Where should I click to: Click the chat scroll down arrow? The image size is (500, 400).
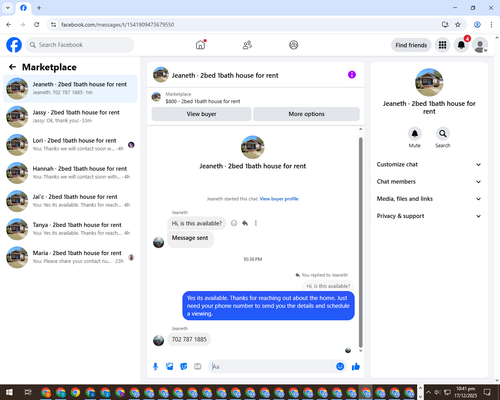pyautogui.click(x=360, y=351)
